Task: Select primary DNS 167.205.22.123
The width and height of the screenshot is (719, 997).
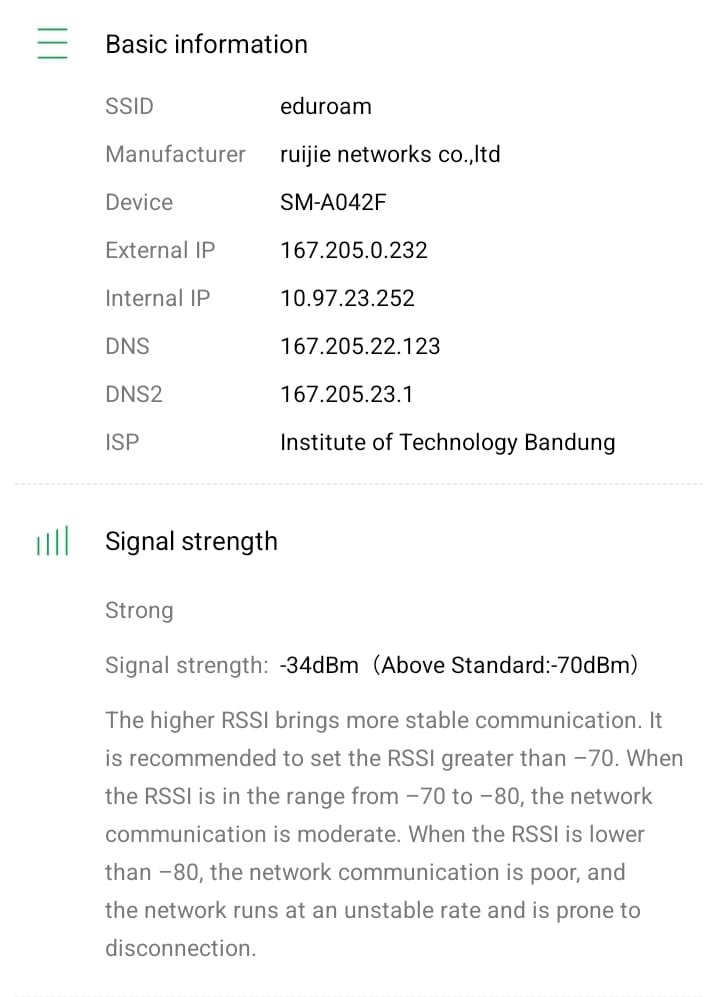Action: (360, 346)
